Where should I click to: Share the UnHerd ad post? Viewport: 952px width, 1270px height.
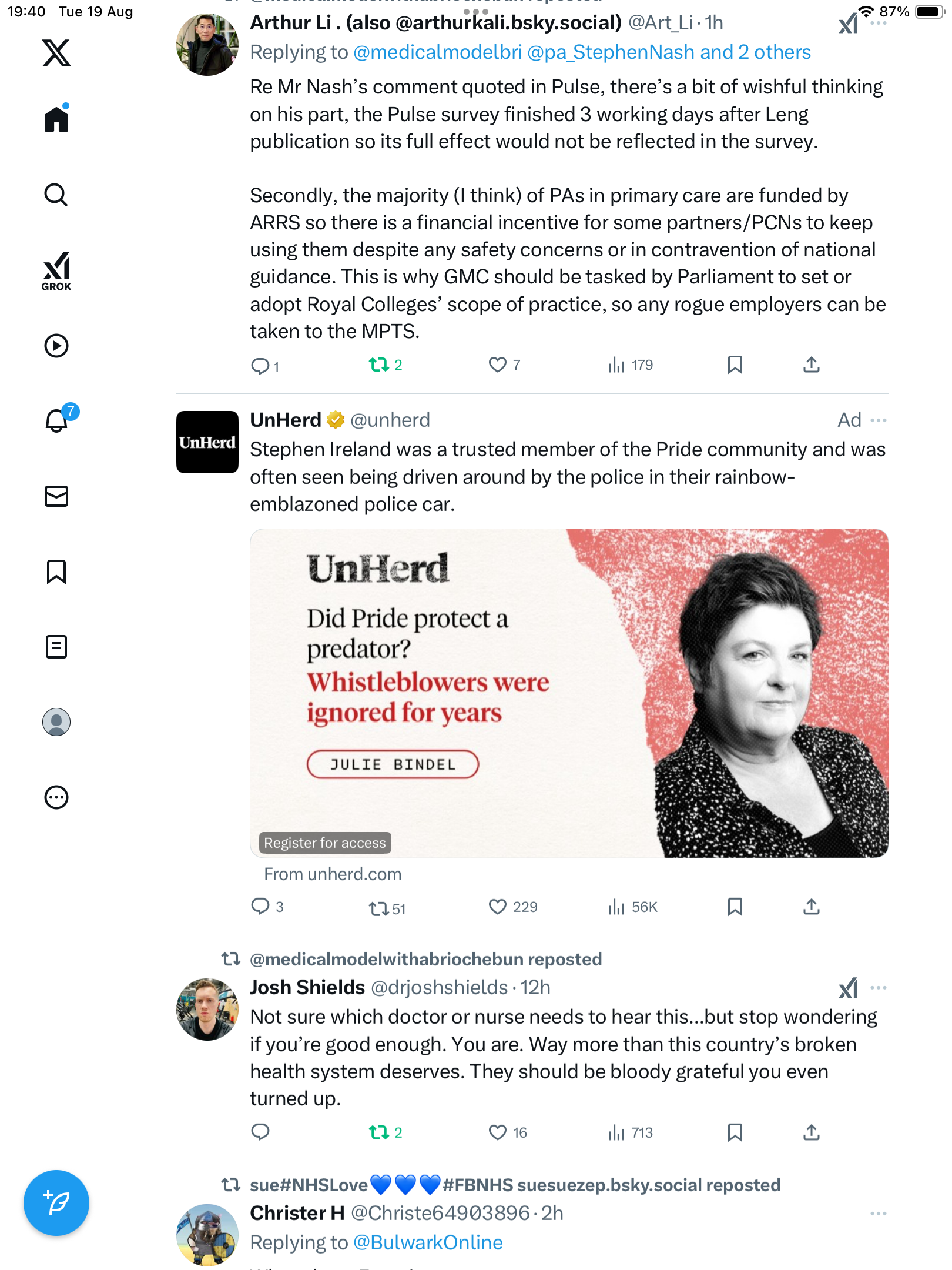[x=811, y=907]
